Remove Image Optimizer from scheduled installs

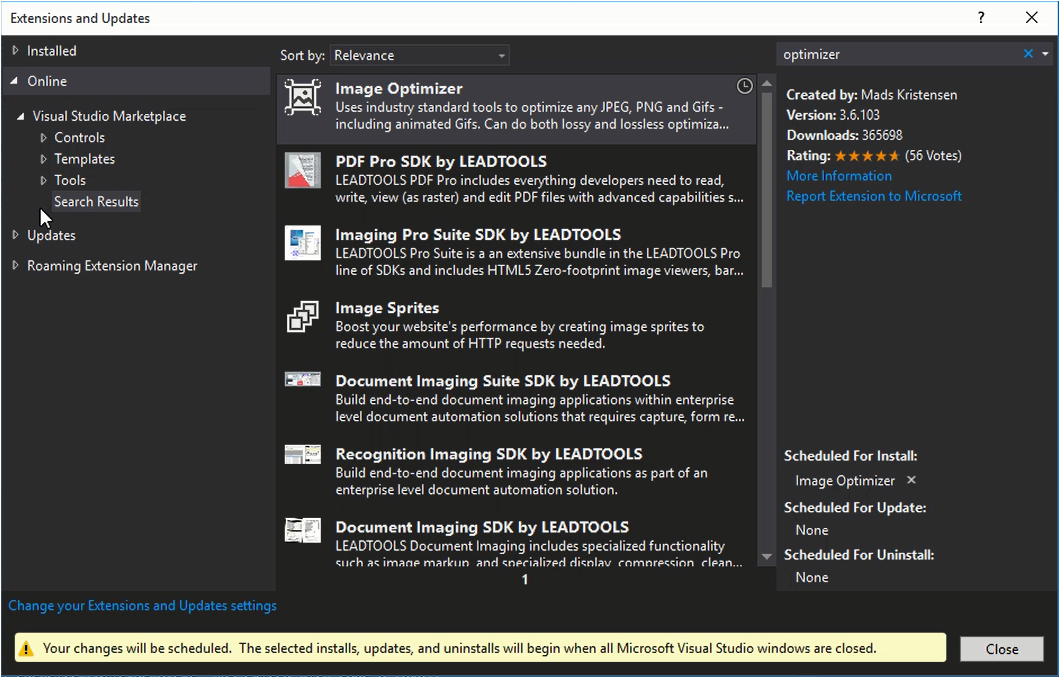click(x=911, y=480)
